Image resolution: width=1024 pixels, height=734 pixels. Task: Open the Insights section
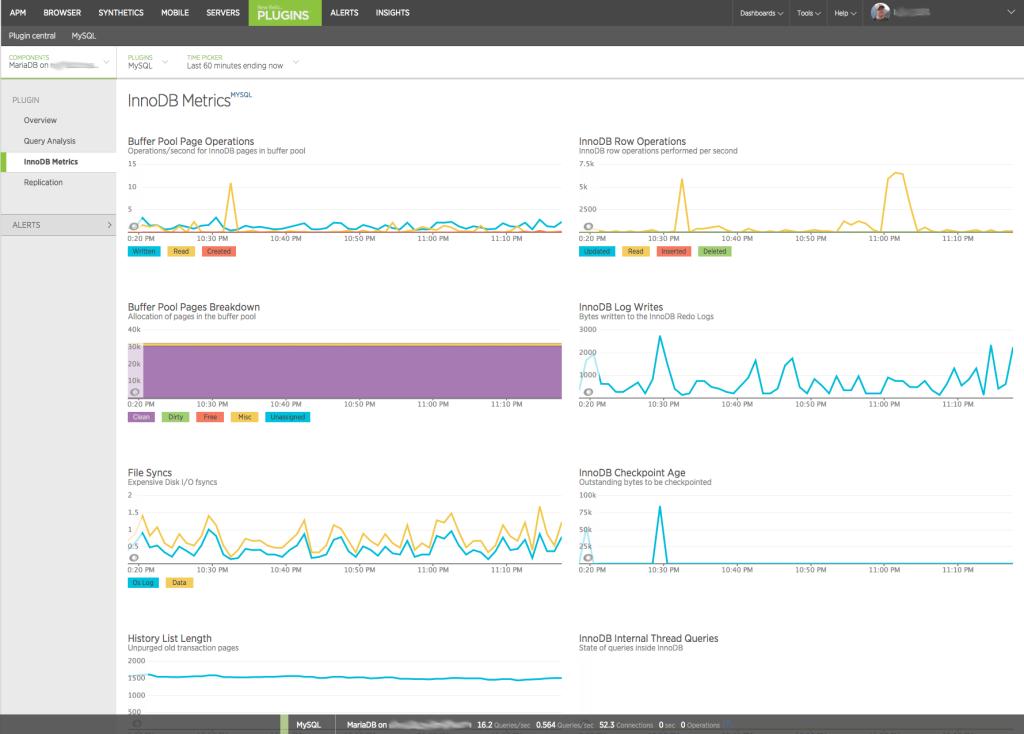click(x=392, y=12)
